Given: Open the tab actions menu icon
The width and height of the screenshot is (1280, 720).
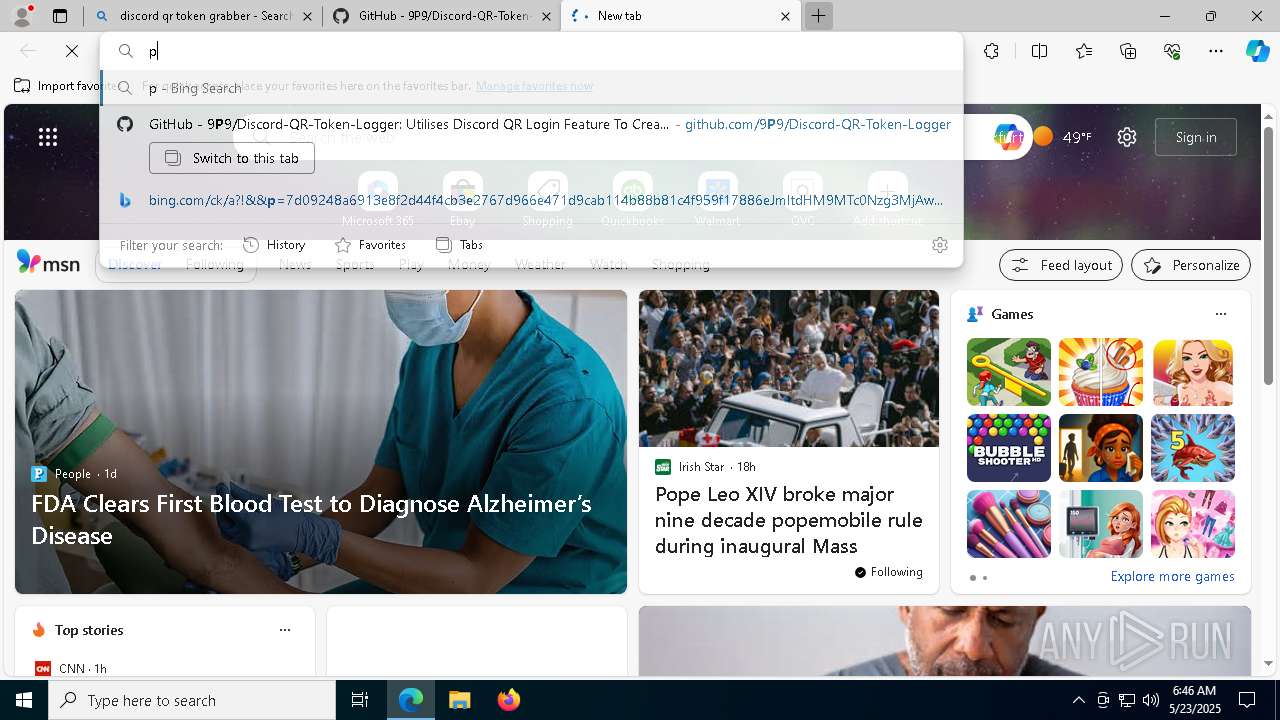Looking at the screenshot, I should (x=60, y=16).
